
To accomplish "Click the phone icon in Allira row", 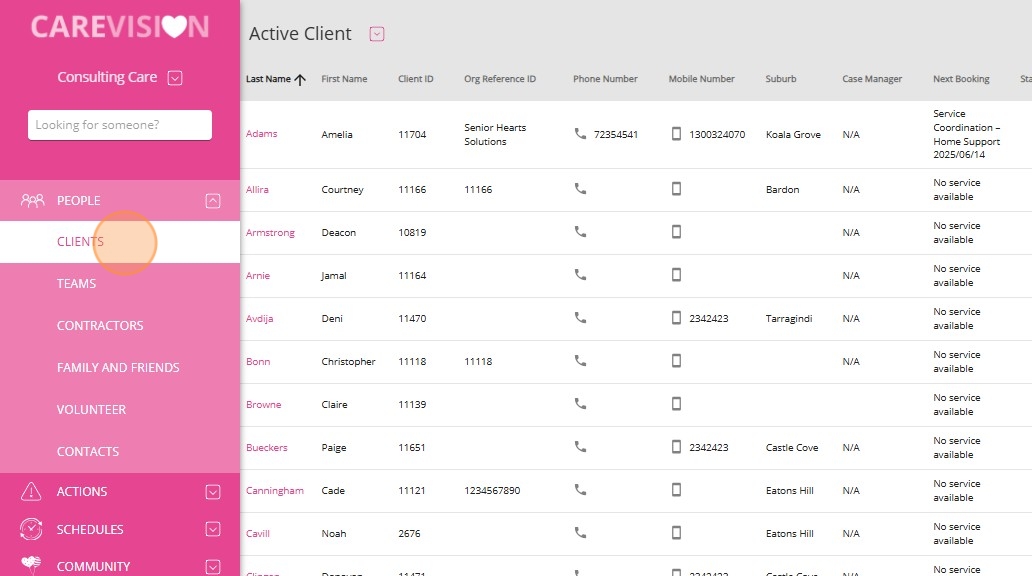I will [x=580, y=189].
